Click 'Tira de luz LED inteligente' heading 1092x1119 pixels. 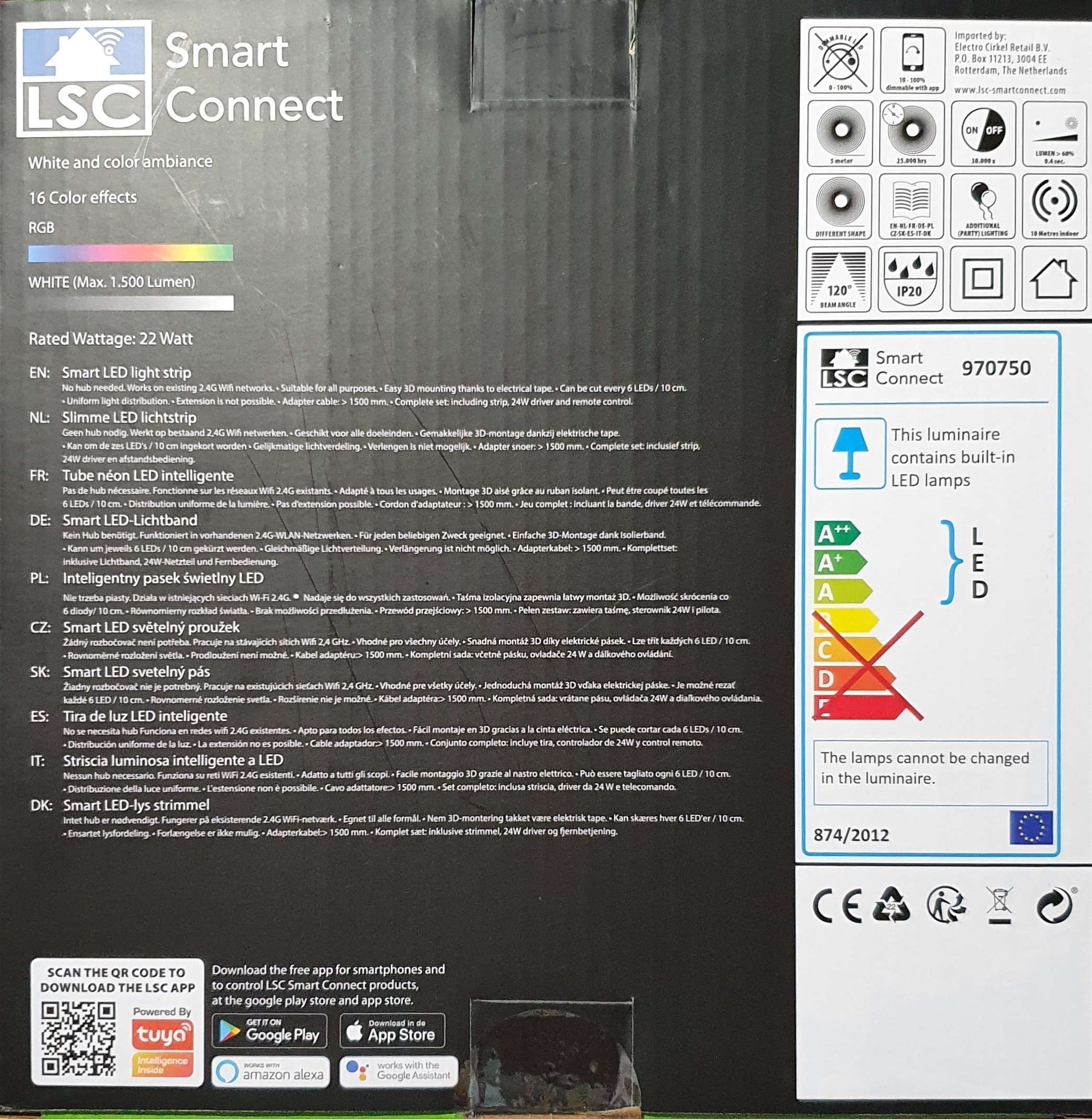tap(145, 716)
